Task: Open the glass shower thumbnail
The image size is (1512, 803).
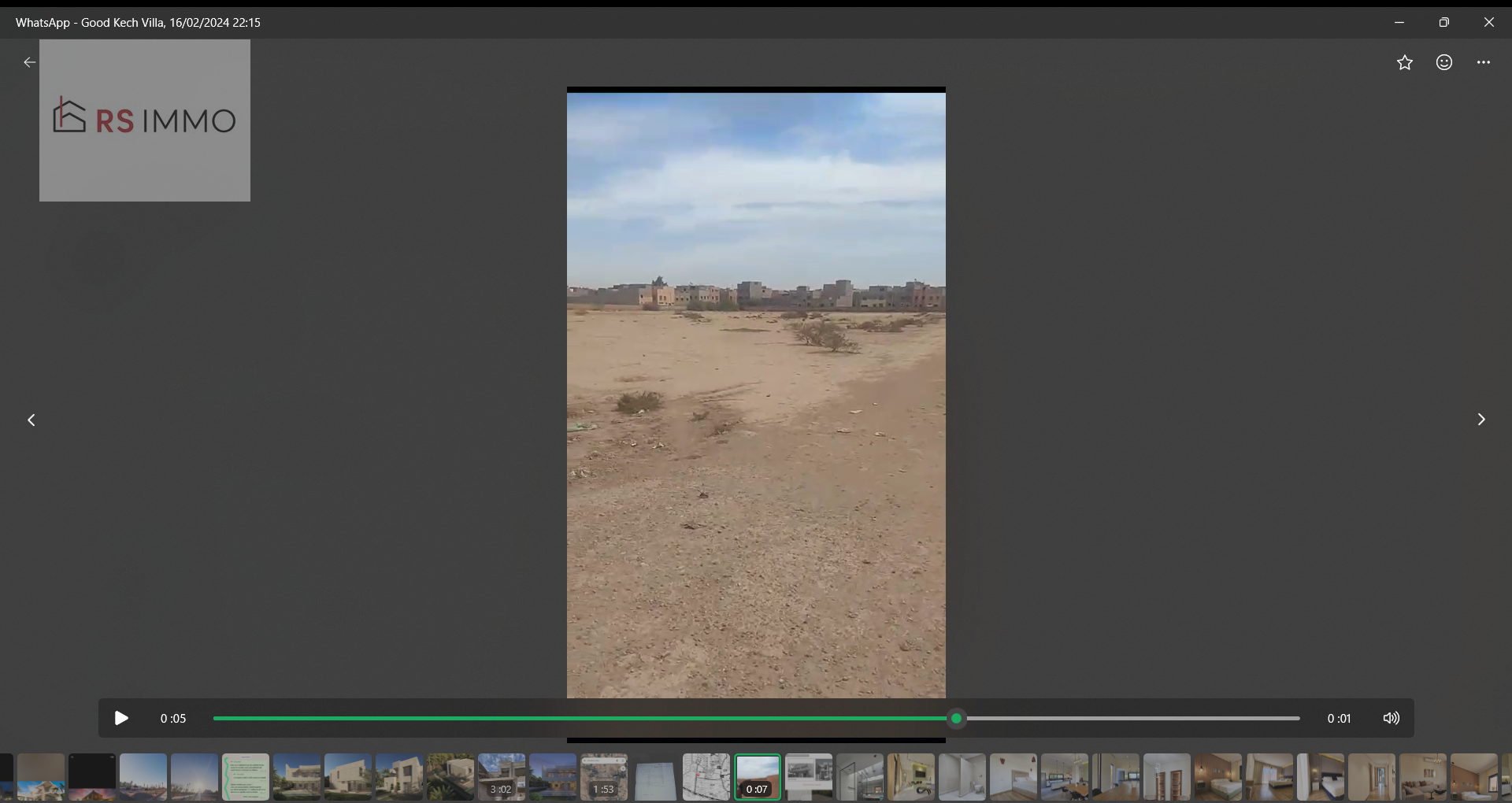Action: coord(860,777)
